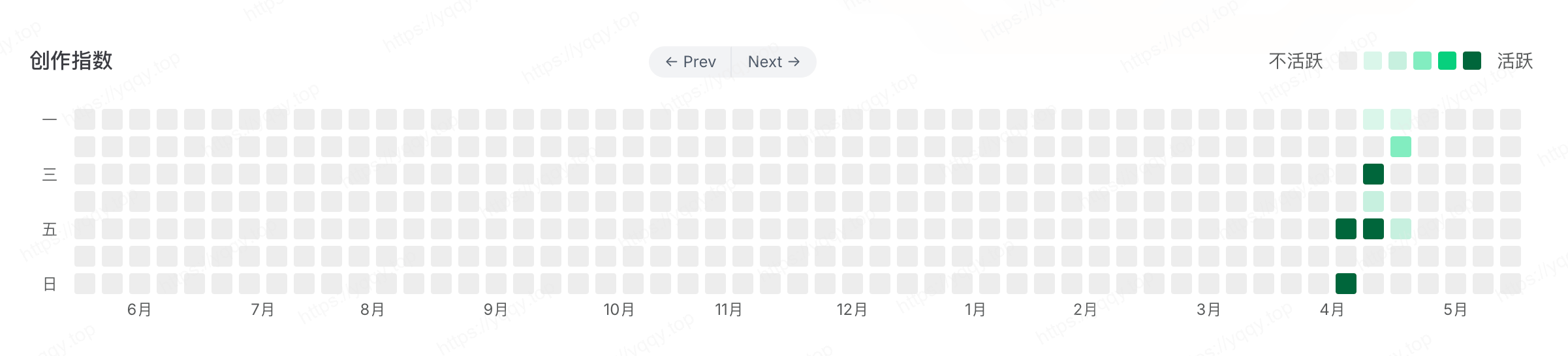
Task: Click the 活跃 legend label
Action: pos(1514,61)
